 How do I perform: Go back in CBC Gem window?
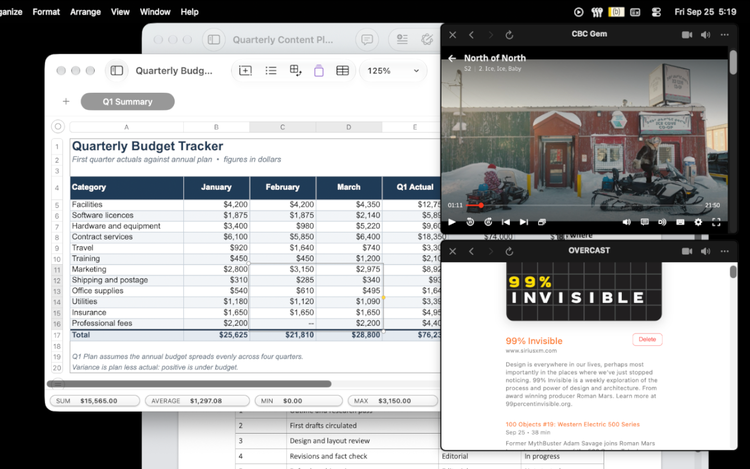471,34
